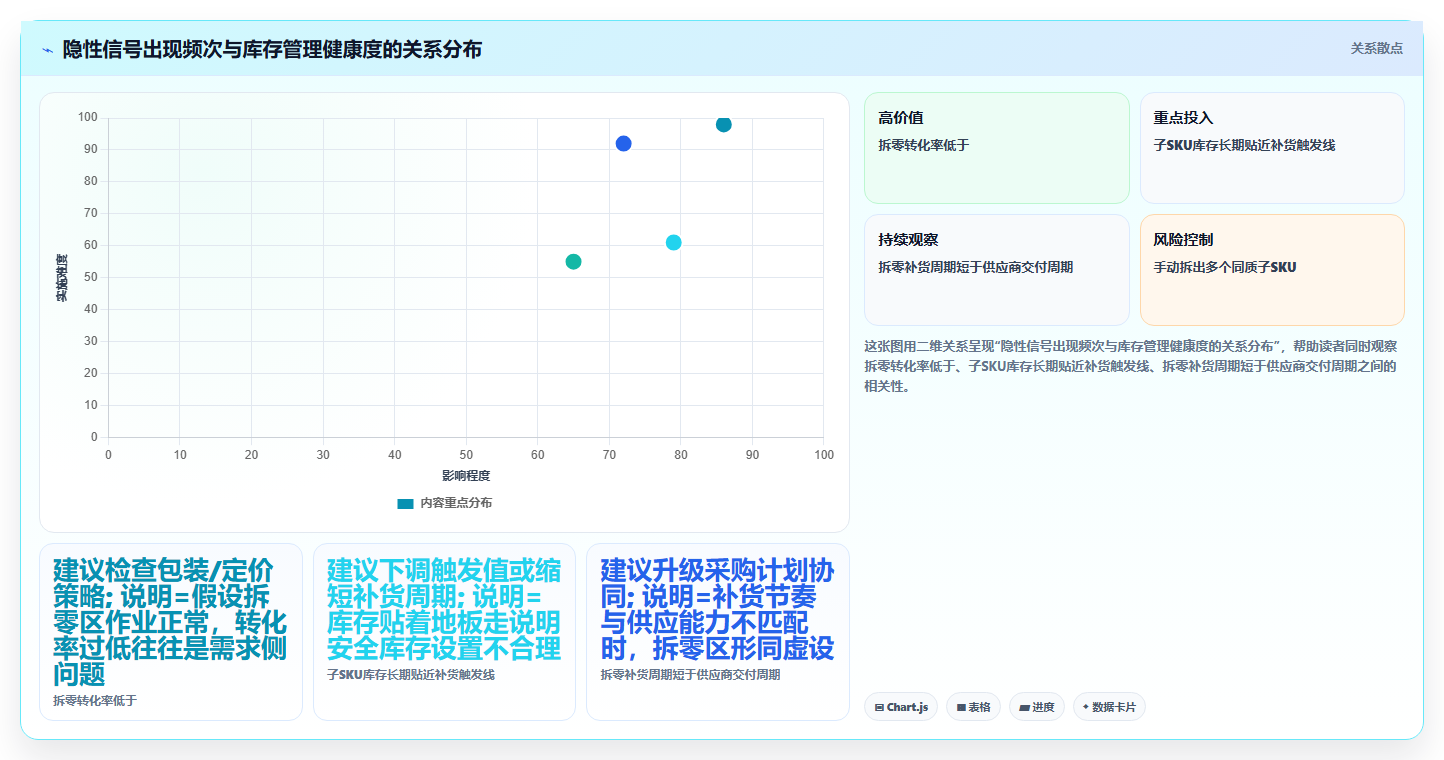Click the y-axis tick value 100
Image resolution: width=1444 pixels, height=760 pixels.
87,118
